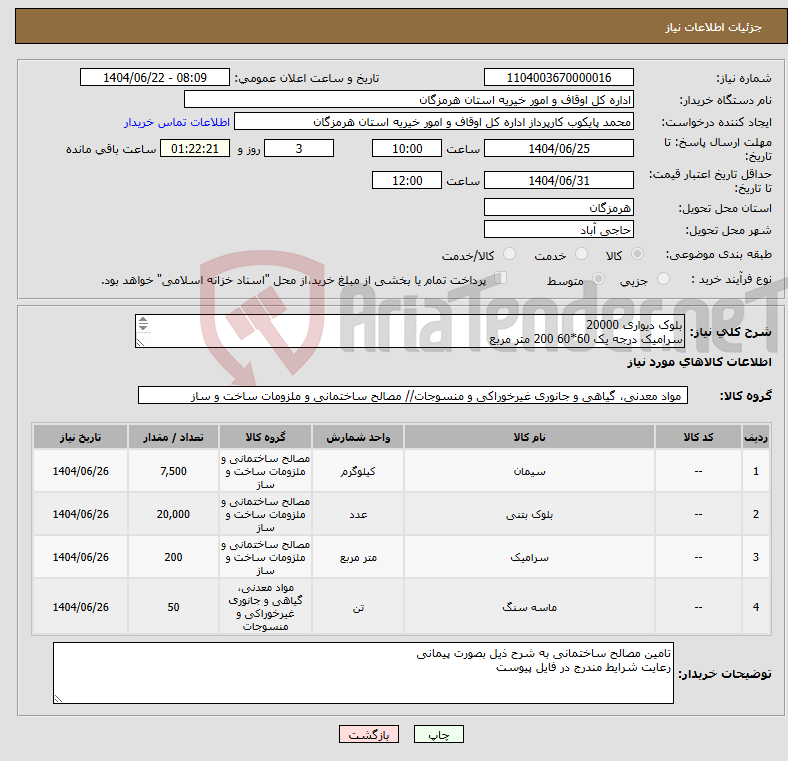
Task: Click the quantity cell 200
Action: [x=173, y=557]
